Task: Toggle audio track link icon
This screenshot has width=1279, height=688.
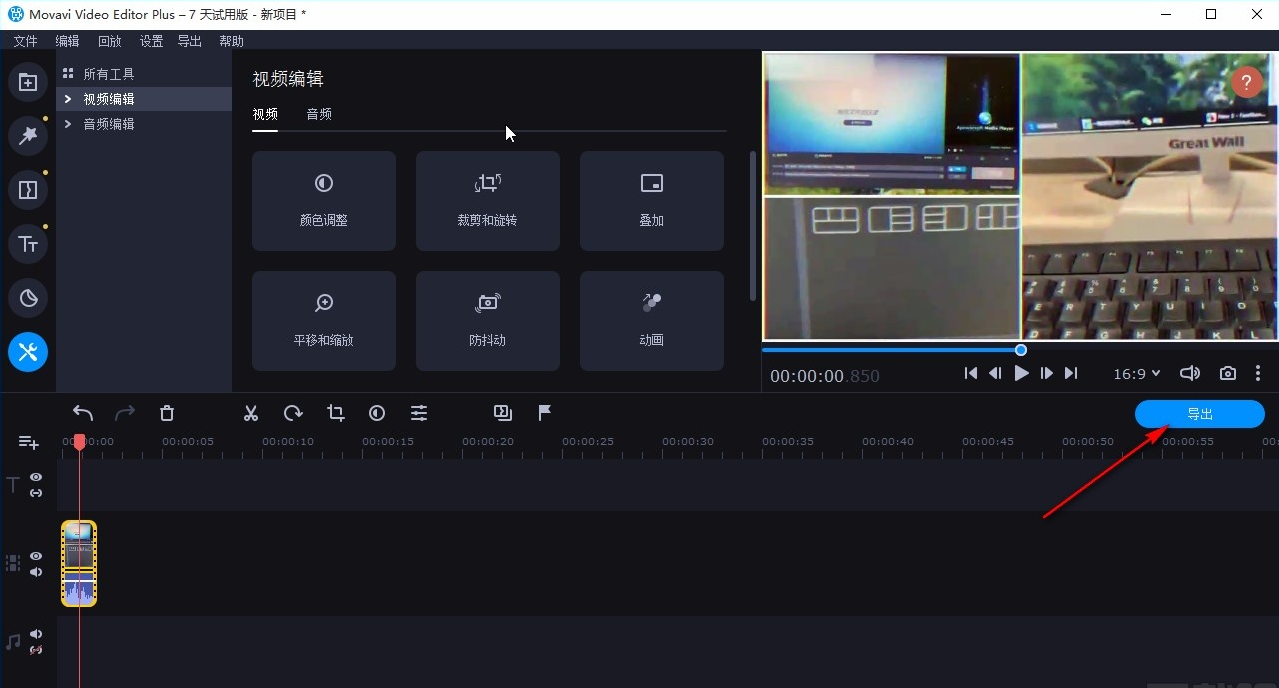Action: tap(36, 650)
